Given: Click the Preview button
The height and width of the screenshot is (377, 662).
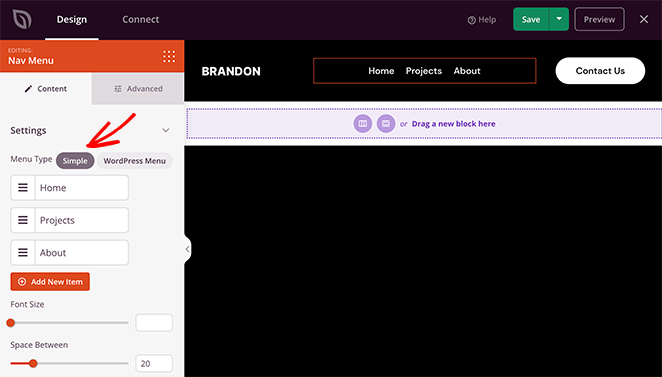Looking at the screenshot, I should click(x=599, y=19).
